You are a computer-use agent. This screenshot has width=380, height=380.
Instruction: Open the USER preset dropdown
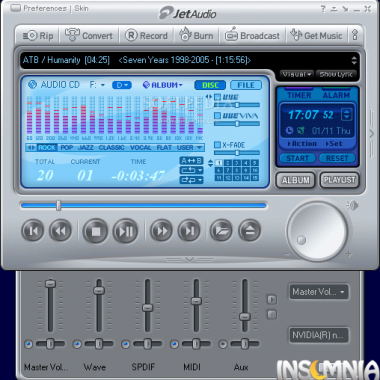point(190,147)
